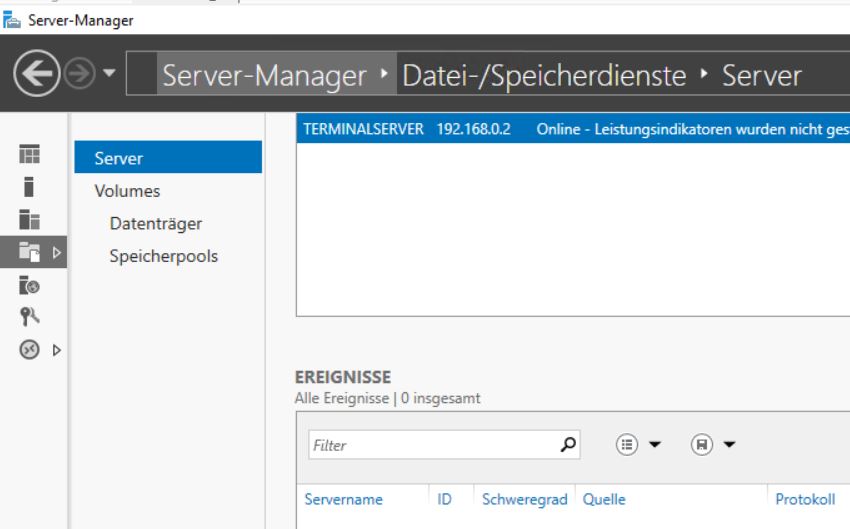
Task: Sort events by Quelle column
Action: (x=604, y=499)
